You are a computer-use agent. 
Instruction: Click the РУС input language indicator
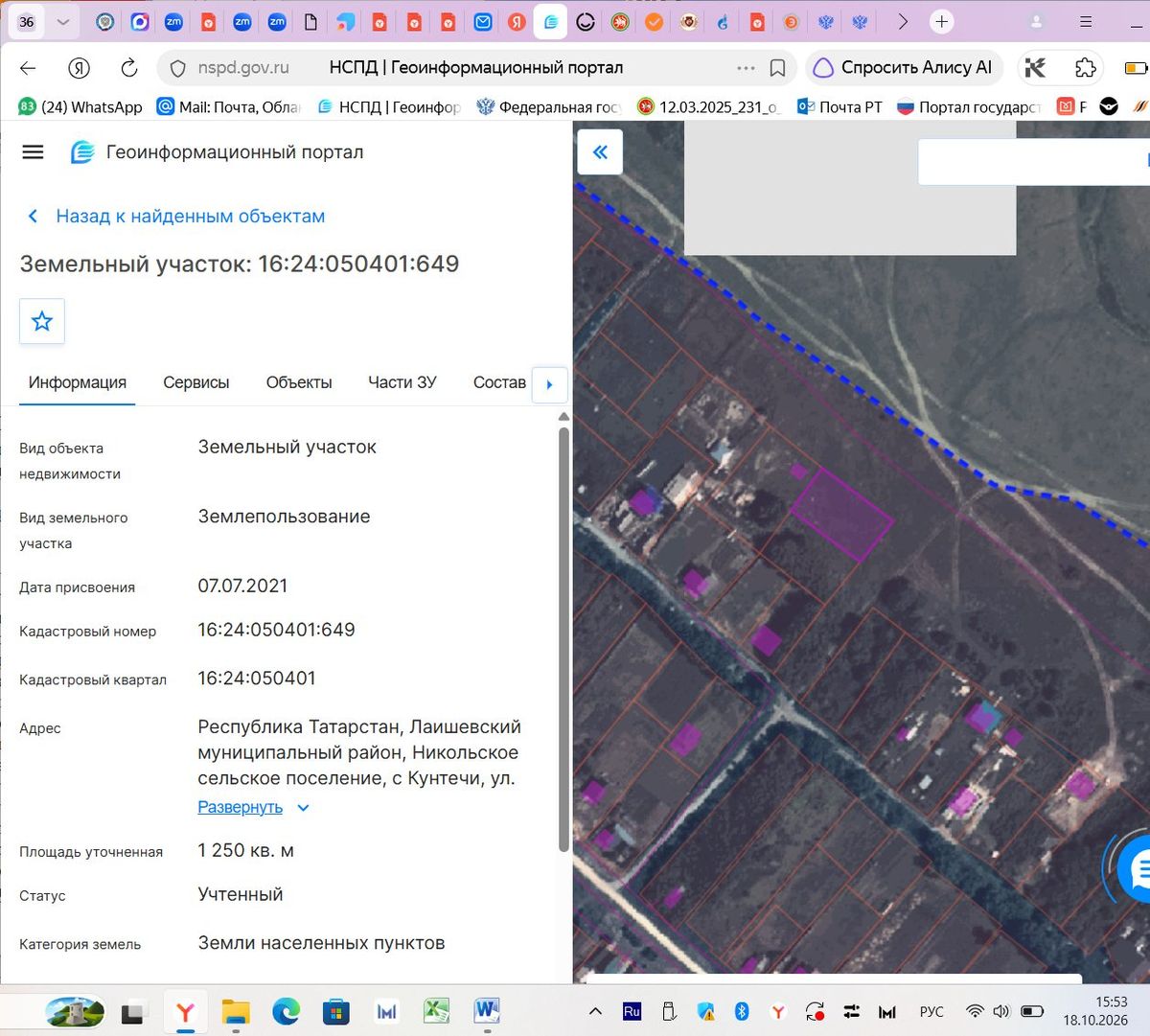point(931,1011)
